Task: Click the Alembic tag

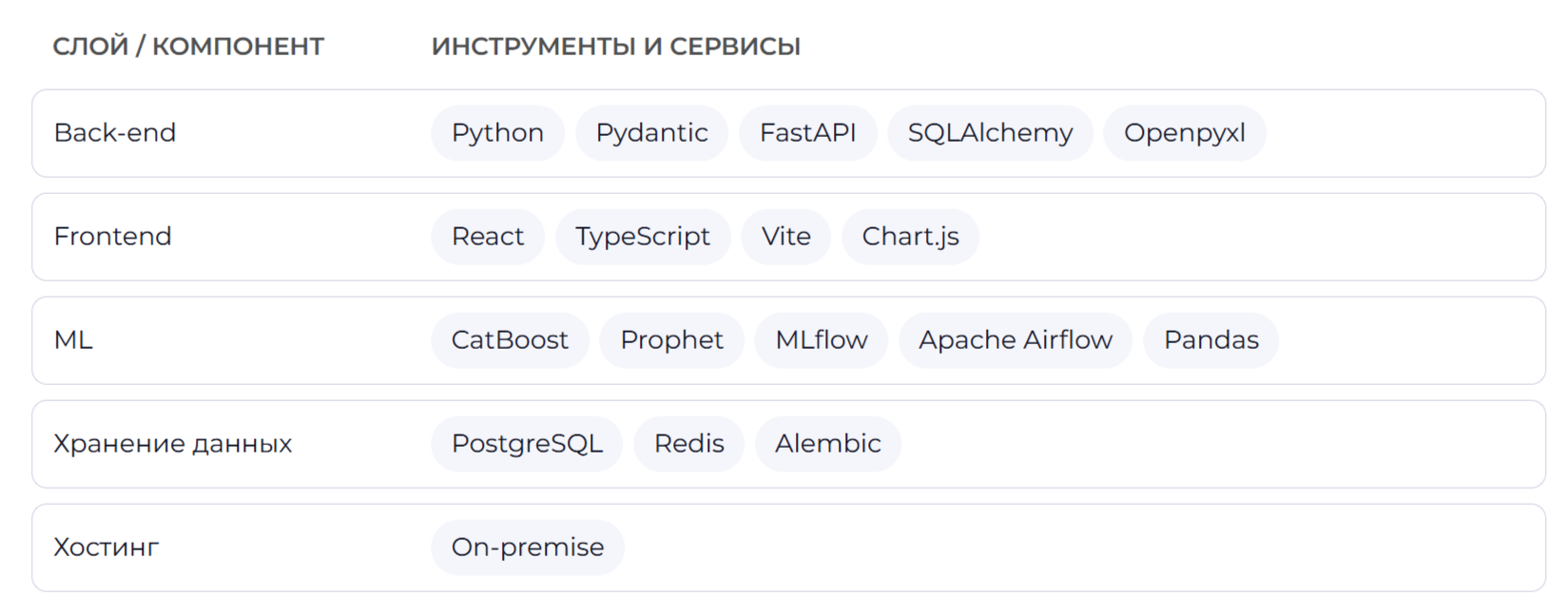Action: point(827,444)
